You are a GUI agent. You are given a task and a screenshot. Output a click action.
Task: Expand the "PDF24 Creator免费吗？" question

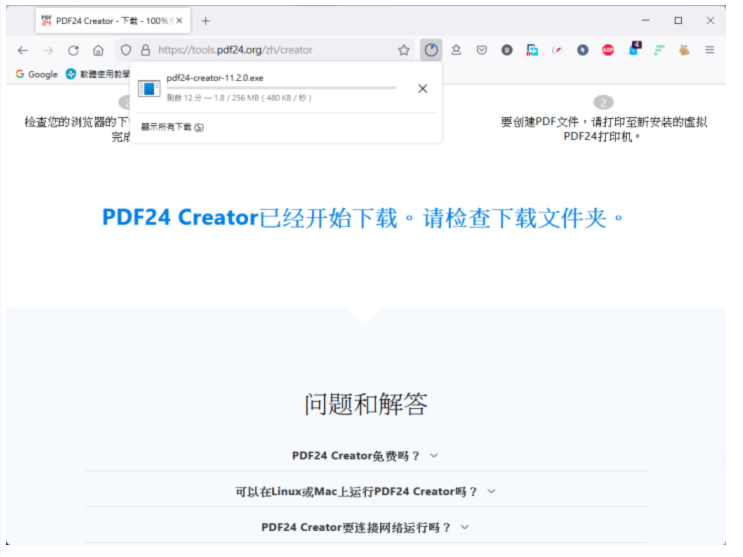(365, 456)
